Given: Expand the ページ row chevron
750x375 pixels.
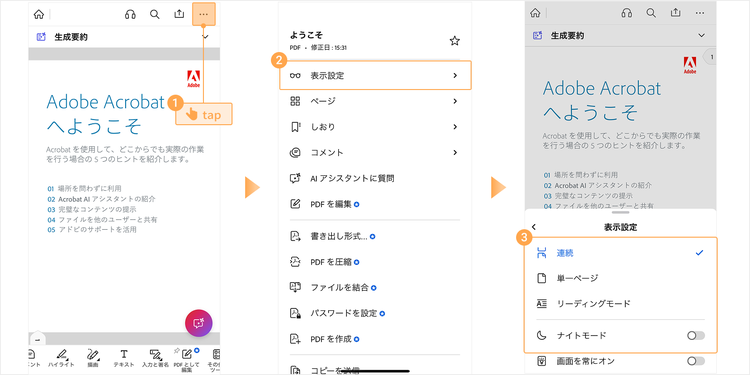Looking at the screenshot, I should (455, 101).
